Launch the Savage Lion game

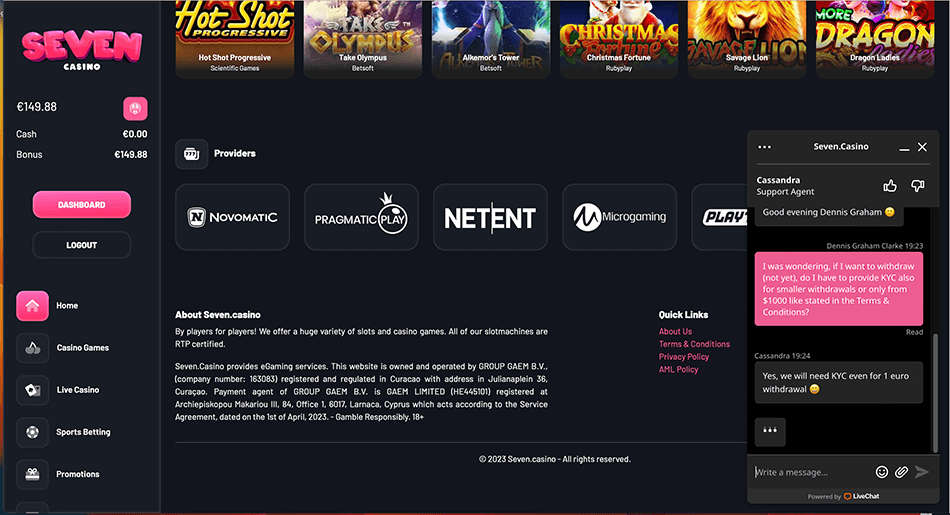click(747, 39)
